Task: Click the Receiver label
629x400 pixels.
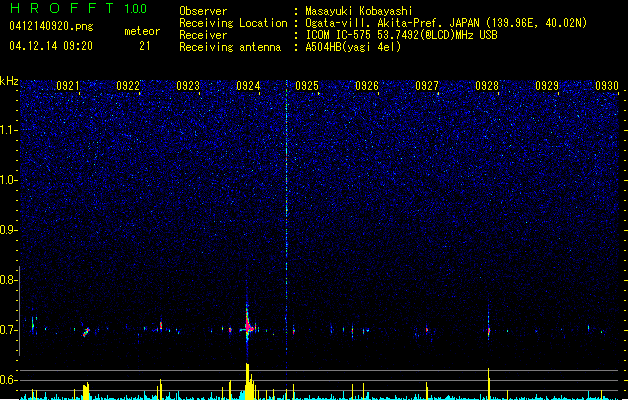Action: click(x=203, y=35)
